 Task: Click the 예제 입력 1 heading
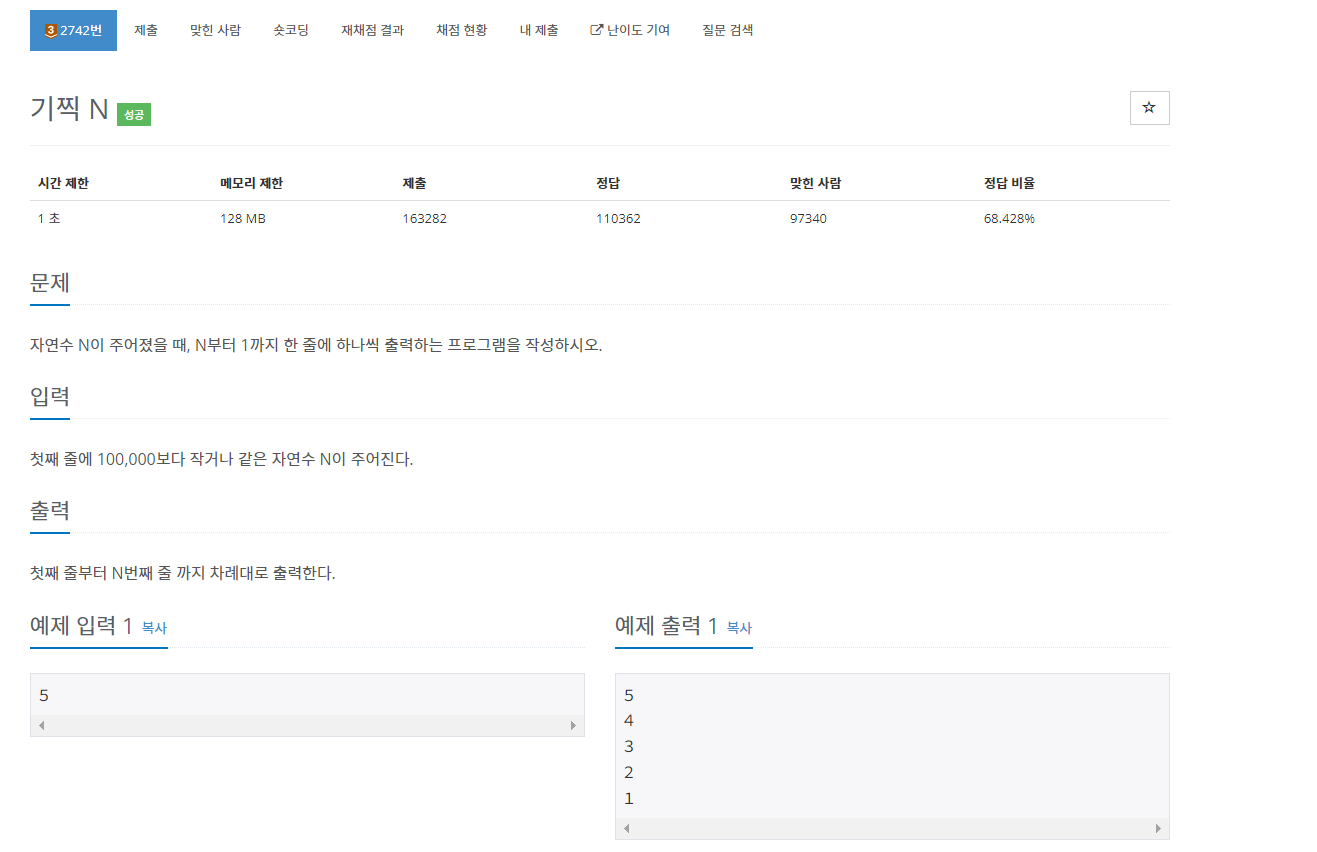coord(81,626)
